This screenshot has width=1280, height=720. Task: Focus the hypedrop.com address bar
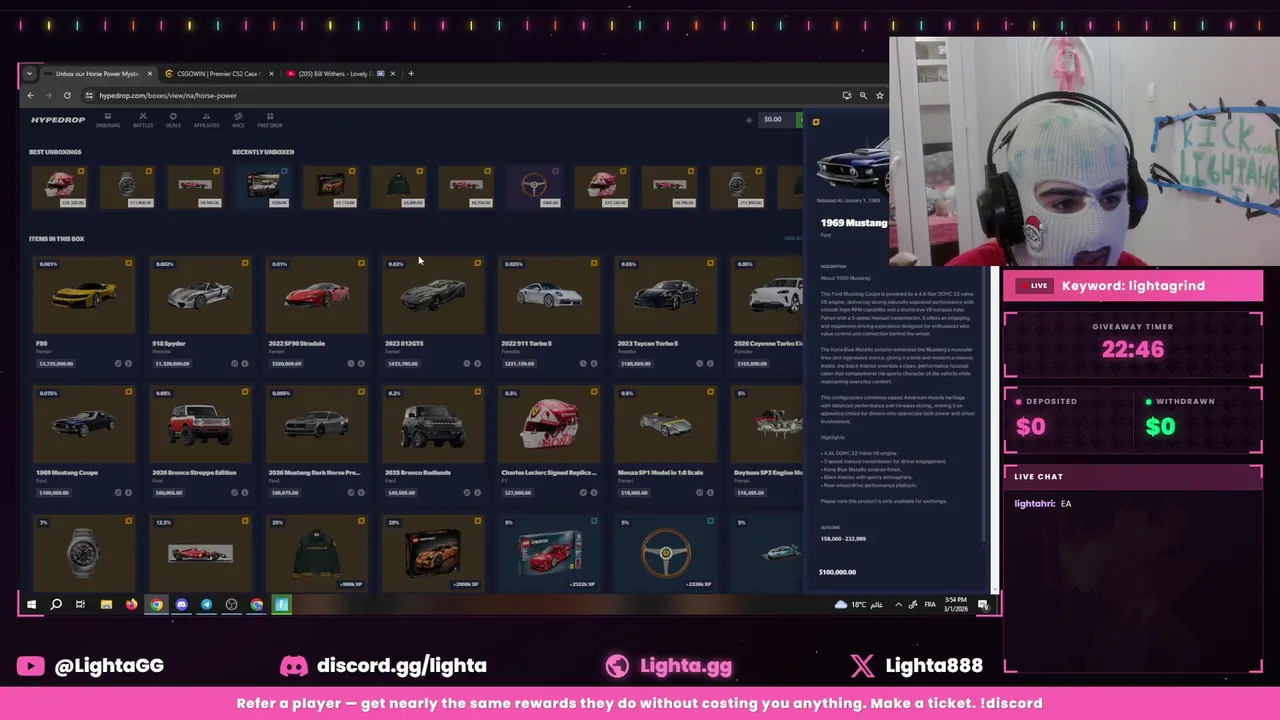point(460,95)
